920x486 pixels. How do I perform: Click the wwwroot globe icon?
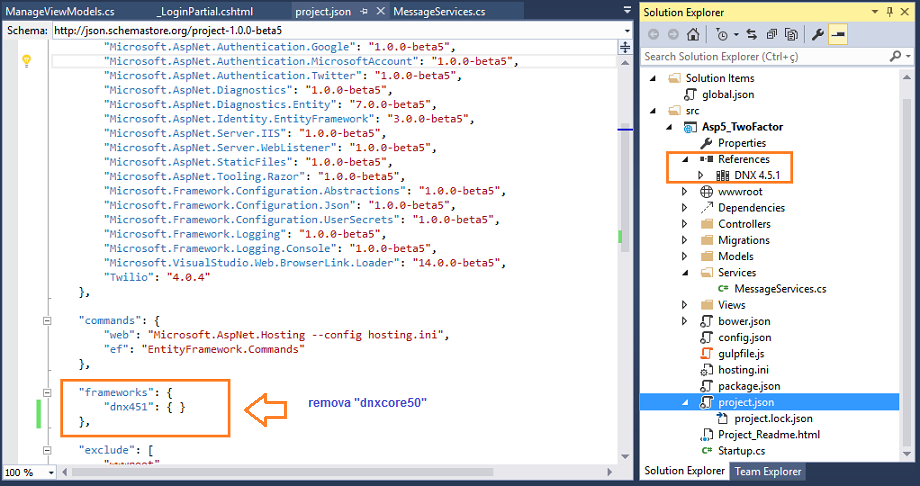(706, 191)
